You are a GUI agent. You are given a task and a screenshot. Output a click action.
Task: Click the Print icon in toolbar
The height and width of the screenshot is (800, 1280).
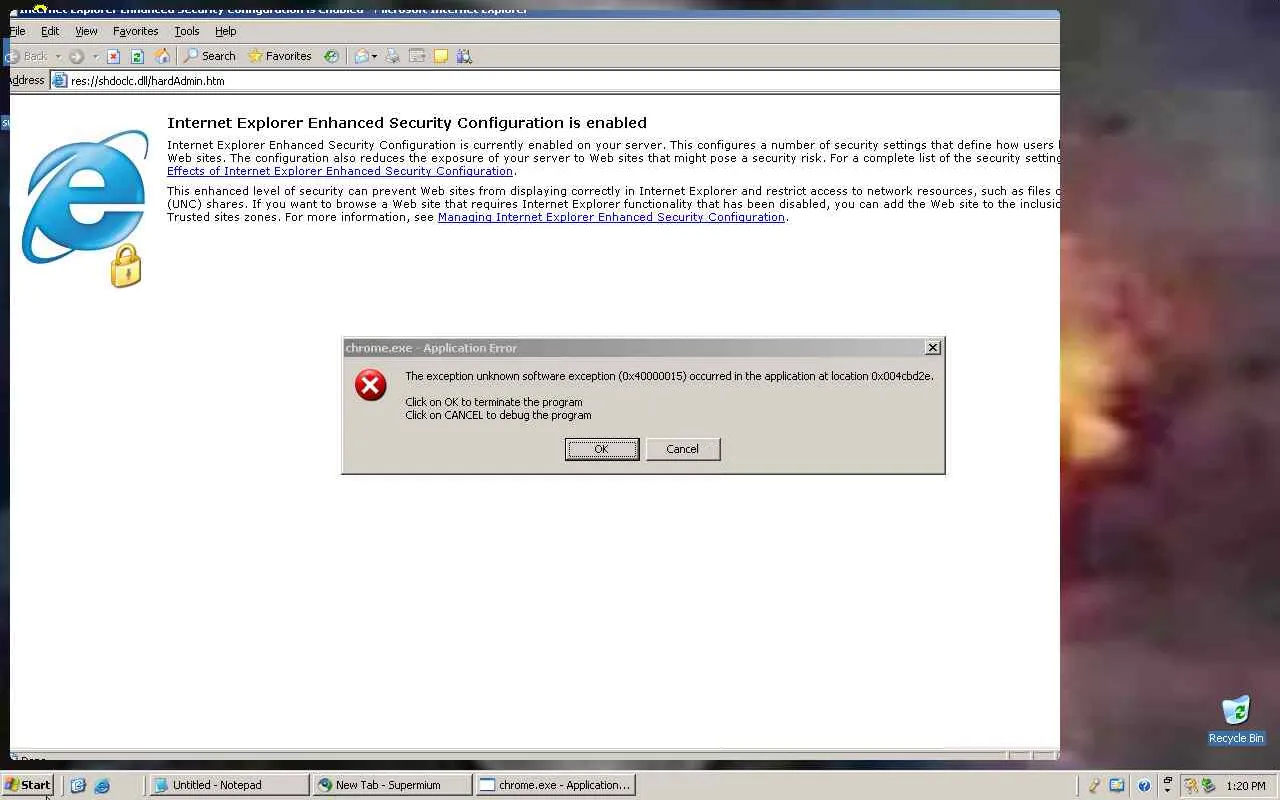pos(392,56)
